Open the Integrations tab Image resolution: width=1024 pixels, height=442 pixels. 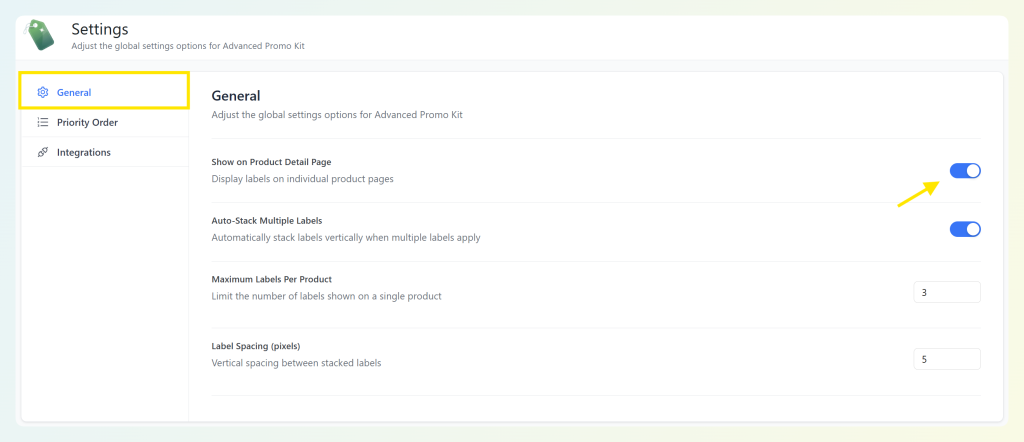pyautogui.click(x=104, y=152)
